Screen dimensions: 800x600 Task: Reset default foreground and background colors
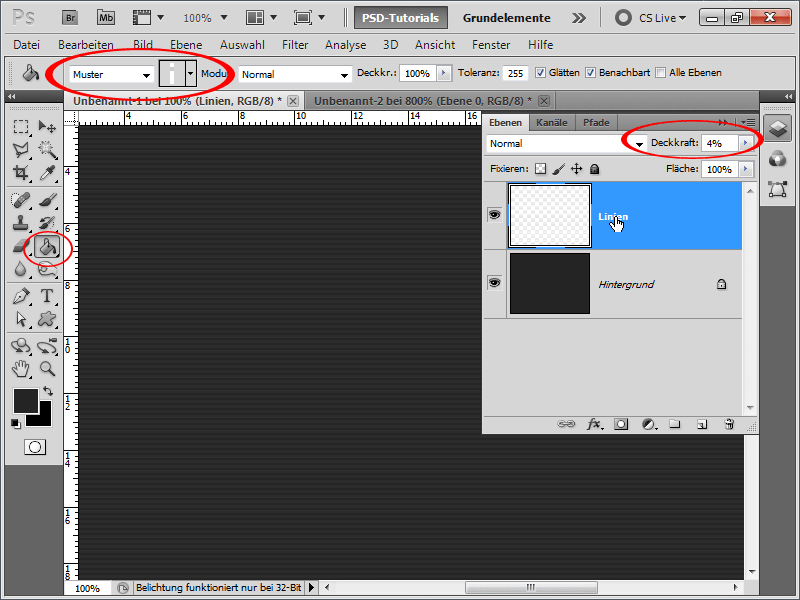click(16, 423)
